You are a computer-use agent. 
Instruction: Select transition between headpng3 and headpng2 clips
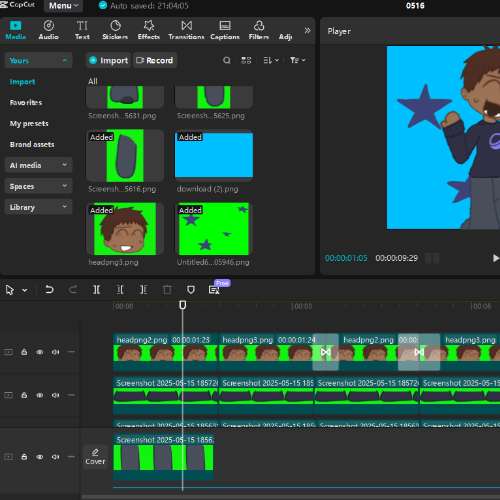tap(325, 352)
